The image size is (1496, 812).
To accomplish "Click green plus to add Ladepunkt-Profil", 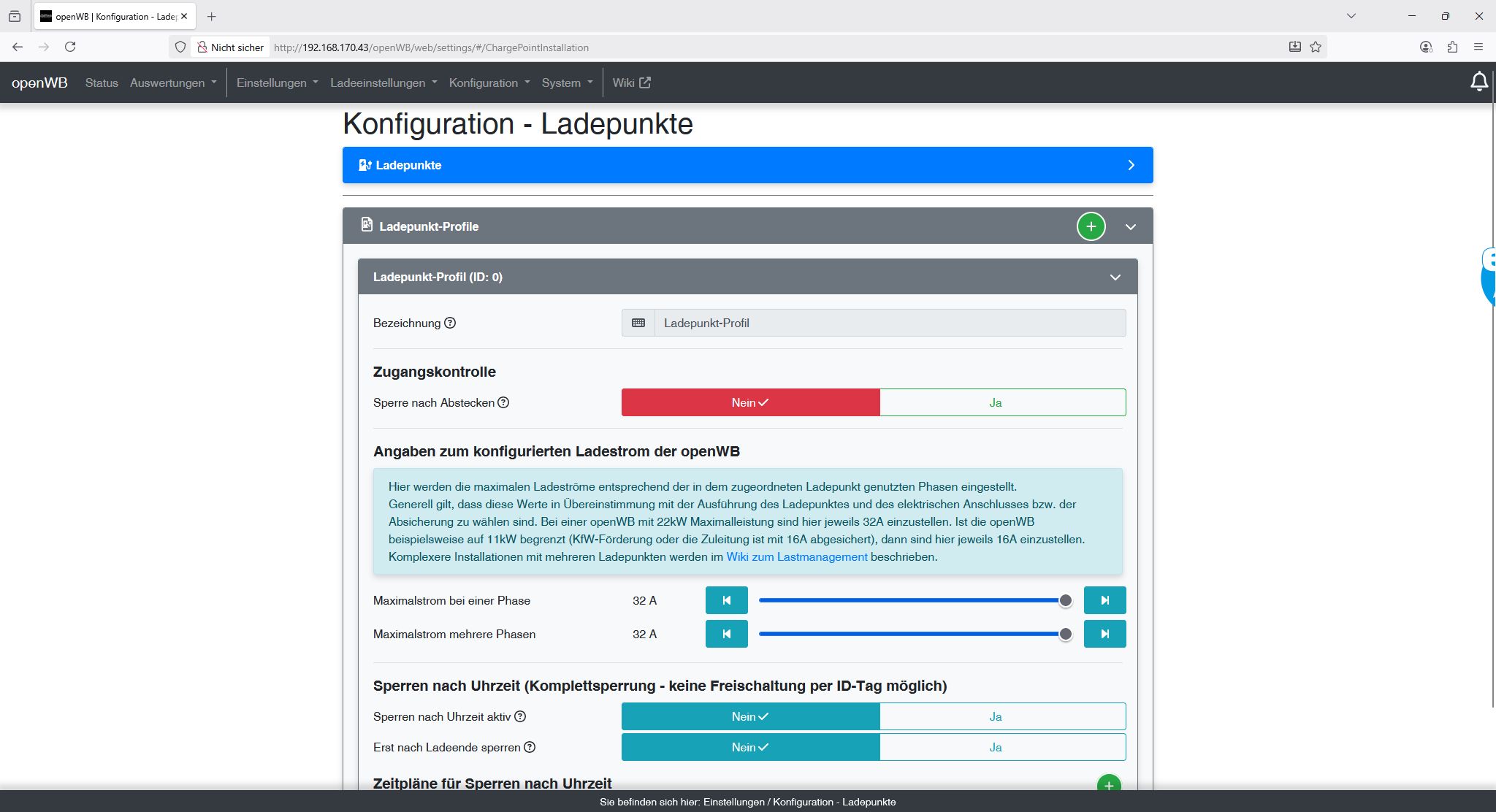I will [x=1091, y=226].
